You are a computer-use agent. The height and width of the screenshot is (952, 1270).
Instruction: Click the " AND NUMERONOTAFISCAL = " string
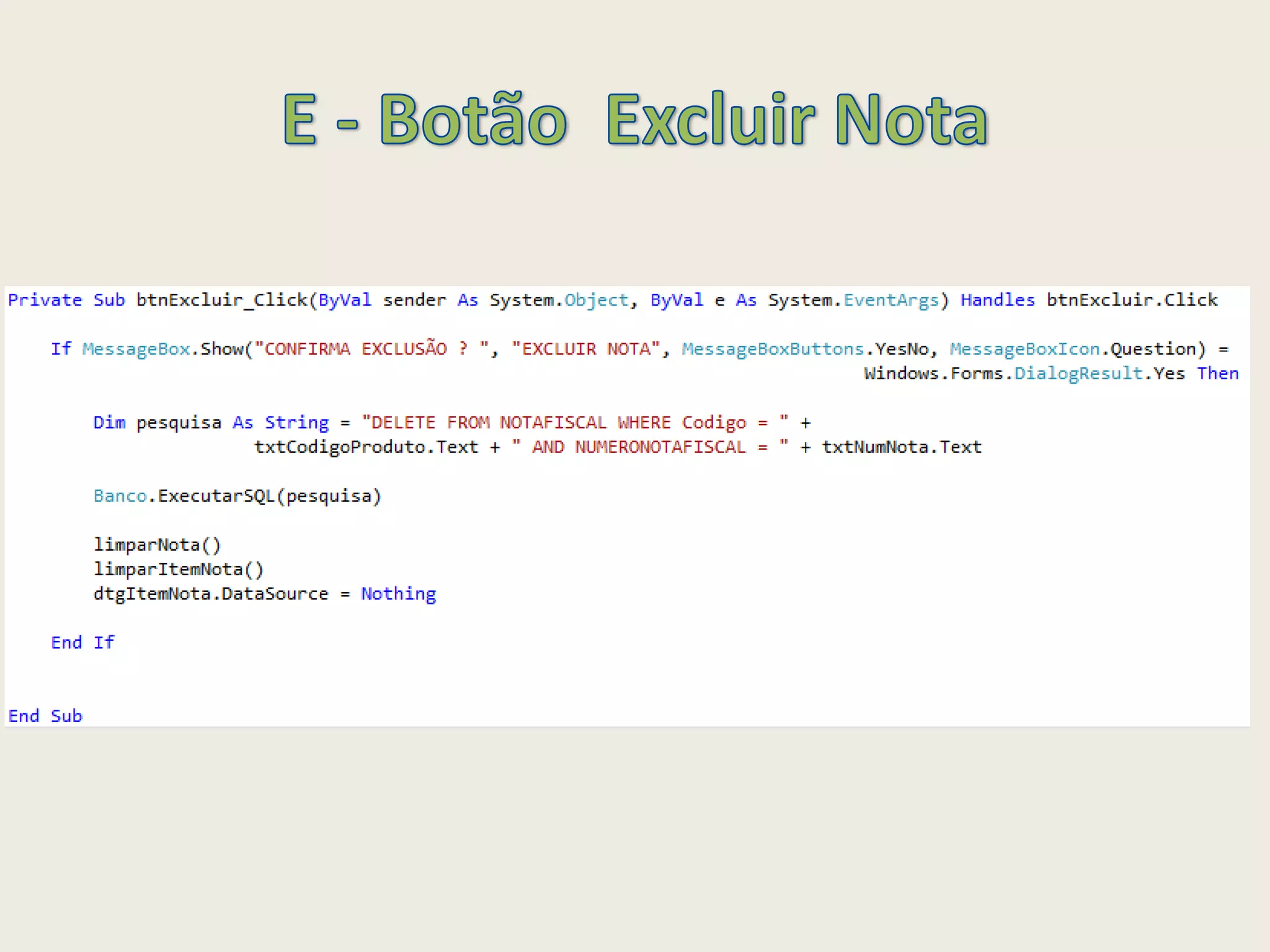[650, 447]
